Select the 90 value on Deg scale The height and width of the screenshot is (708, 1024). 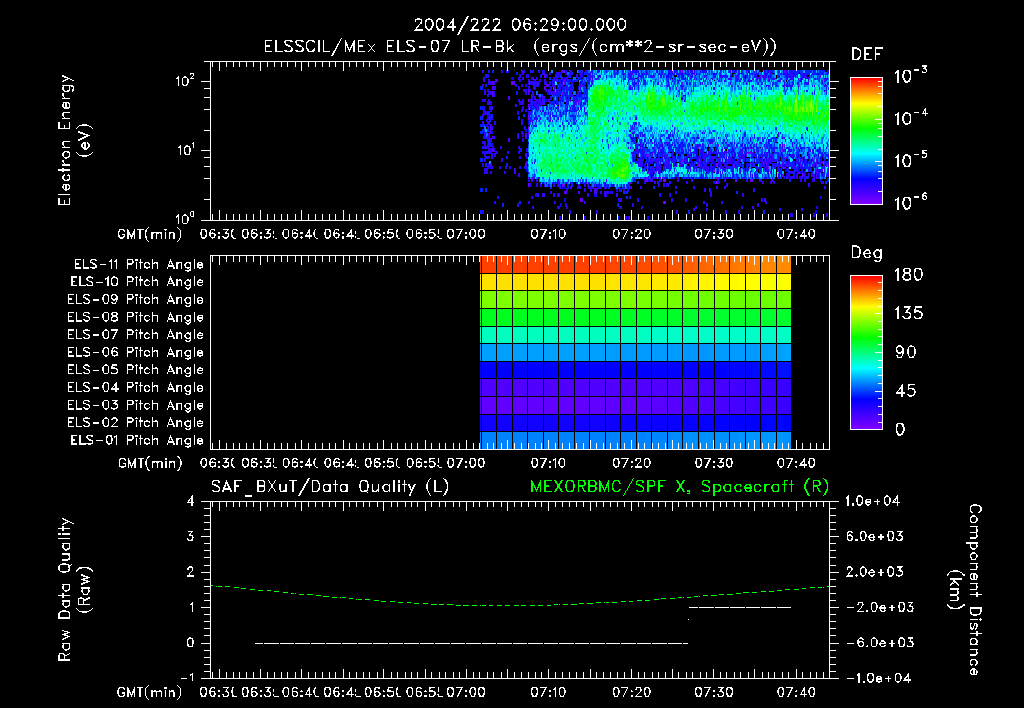pyautogui.click(x=906, y=352)
